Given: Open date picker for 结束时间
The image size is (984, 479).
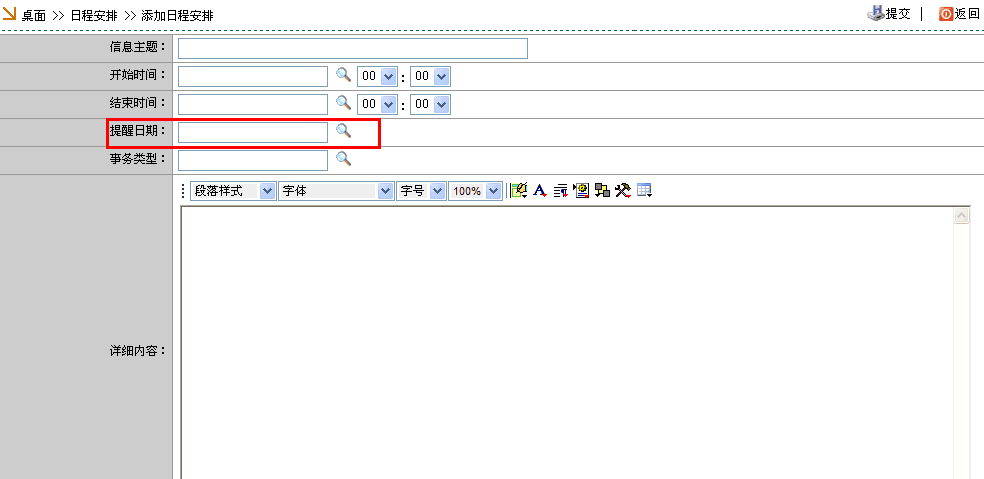Looking at the screenshot, I should click(x=343, y=103).
